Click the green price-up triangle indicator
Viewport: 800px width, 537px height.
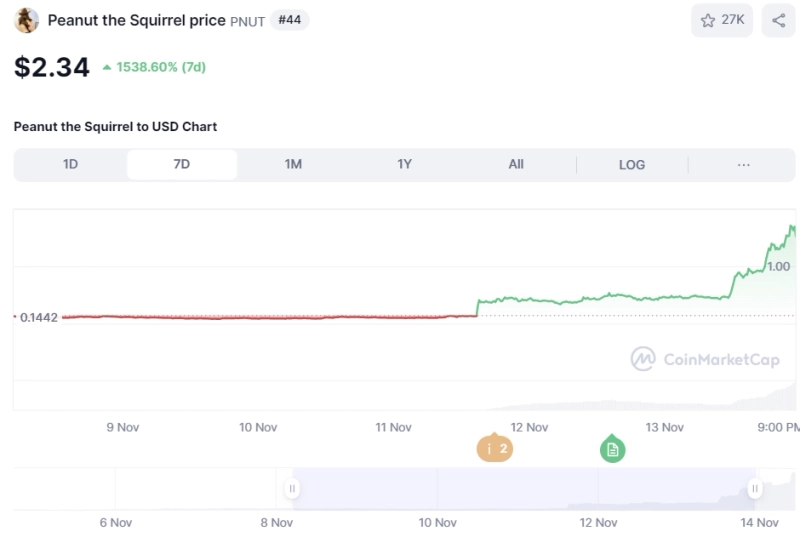coord(107,67)
